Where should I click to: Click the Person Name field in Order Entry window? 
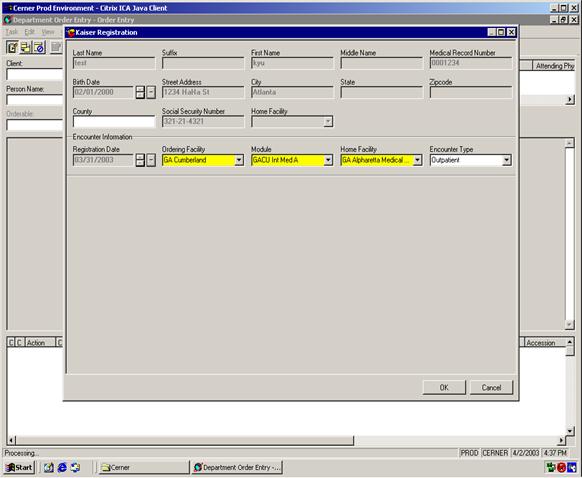pos(35,100)
